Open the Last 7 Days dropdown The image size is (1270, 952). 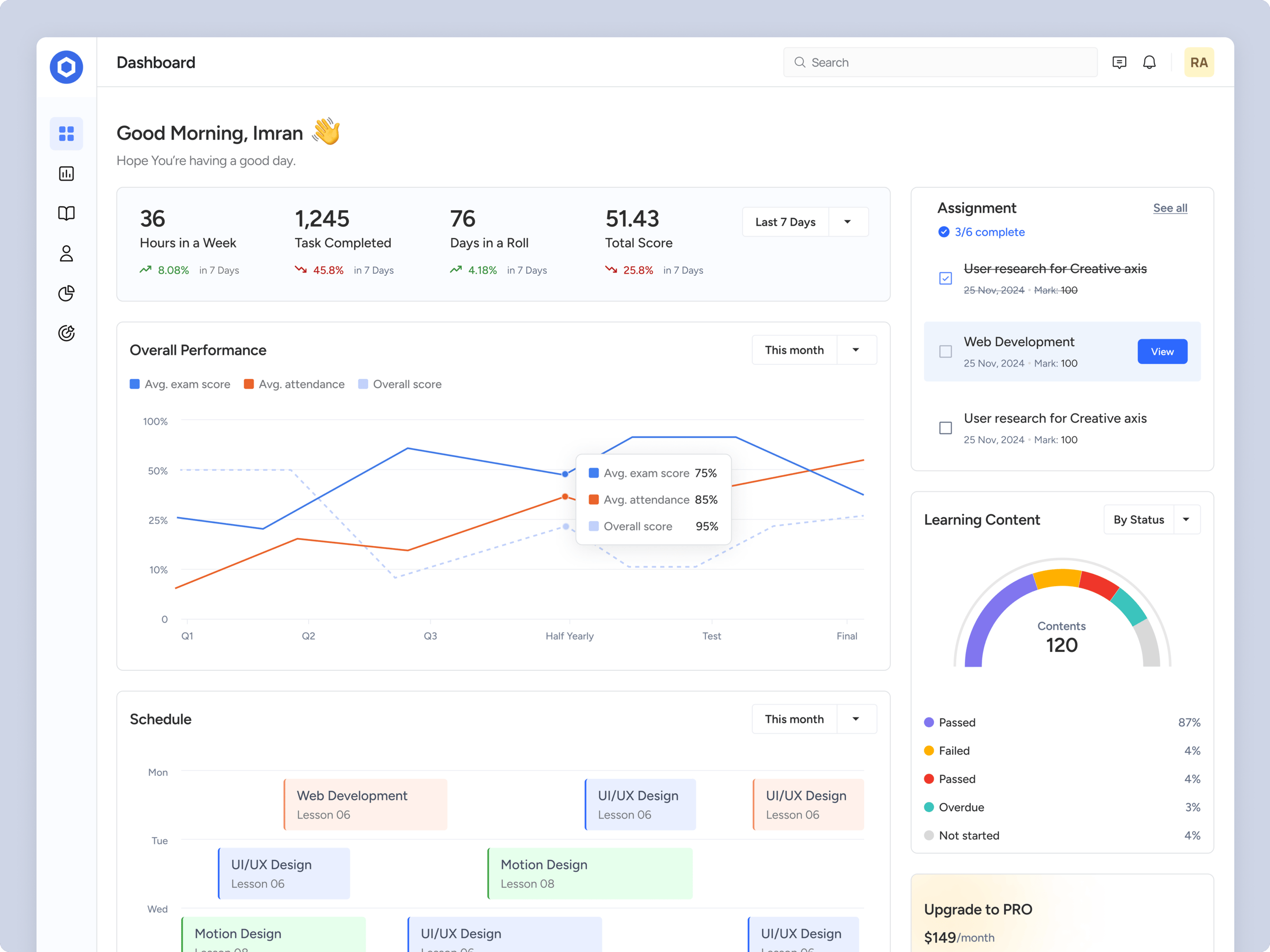[x=805, y=222]
